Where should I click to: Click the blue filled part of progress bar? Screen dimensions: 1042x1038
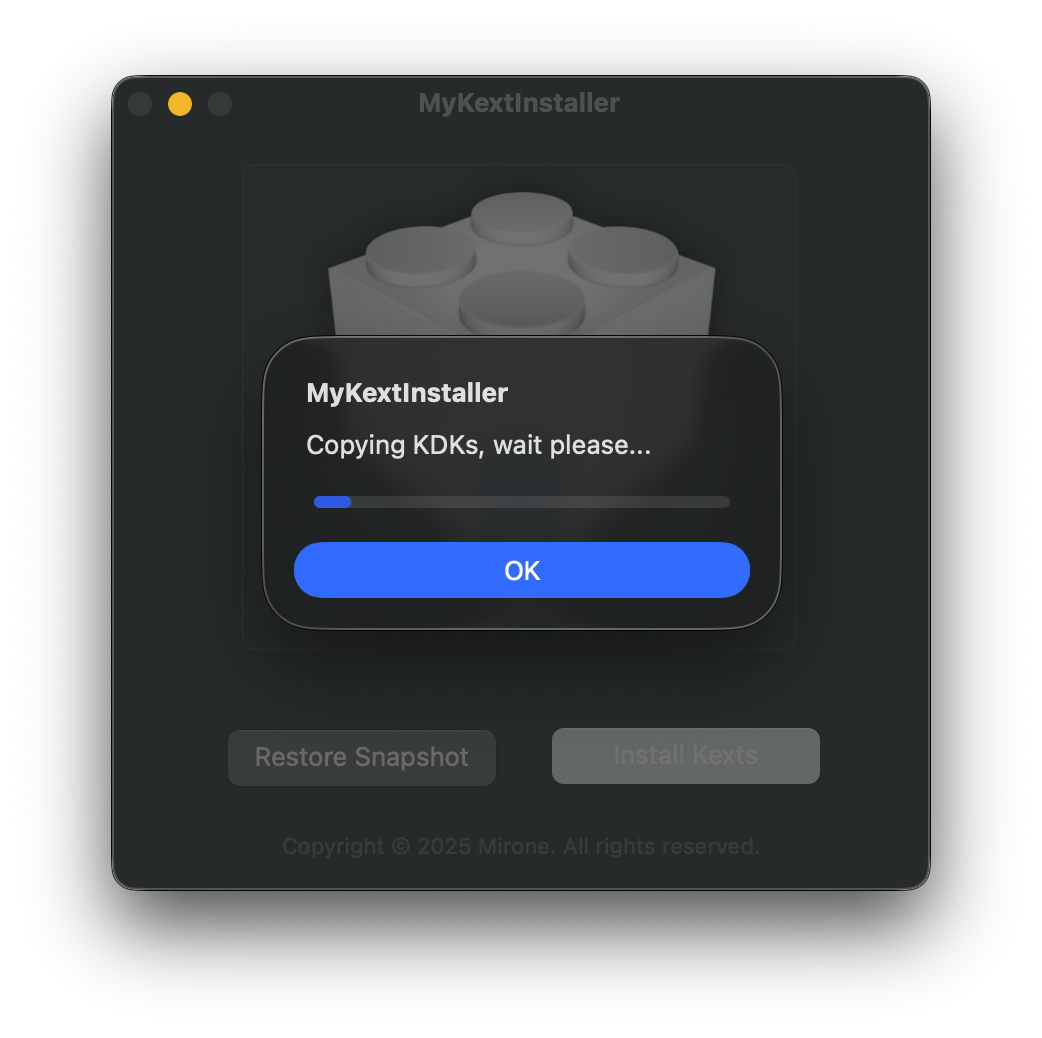[332, 502]
